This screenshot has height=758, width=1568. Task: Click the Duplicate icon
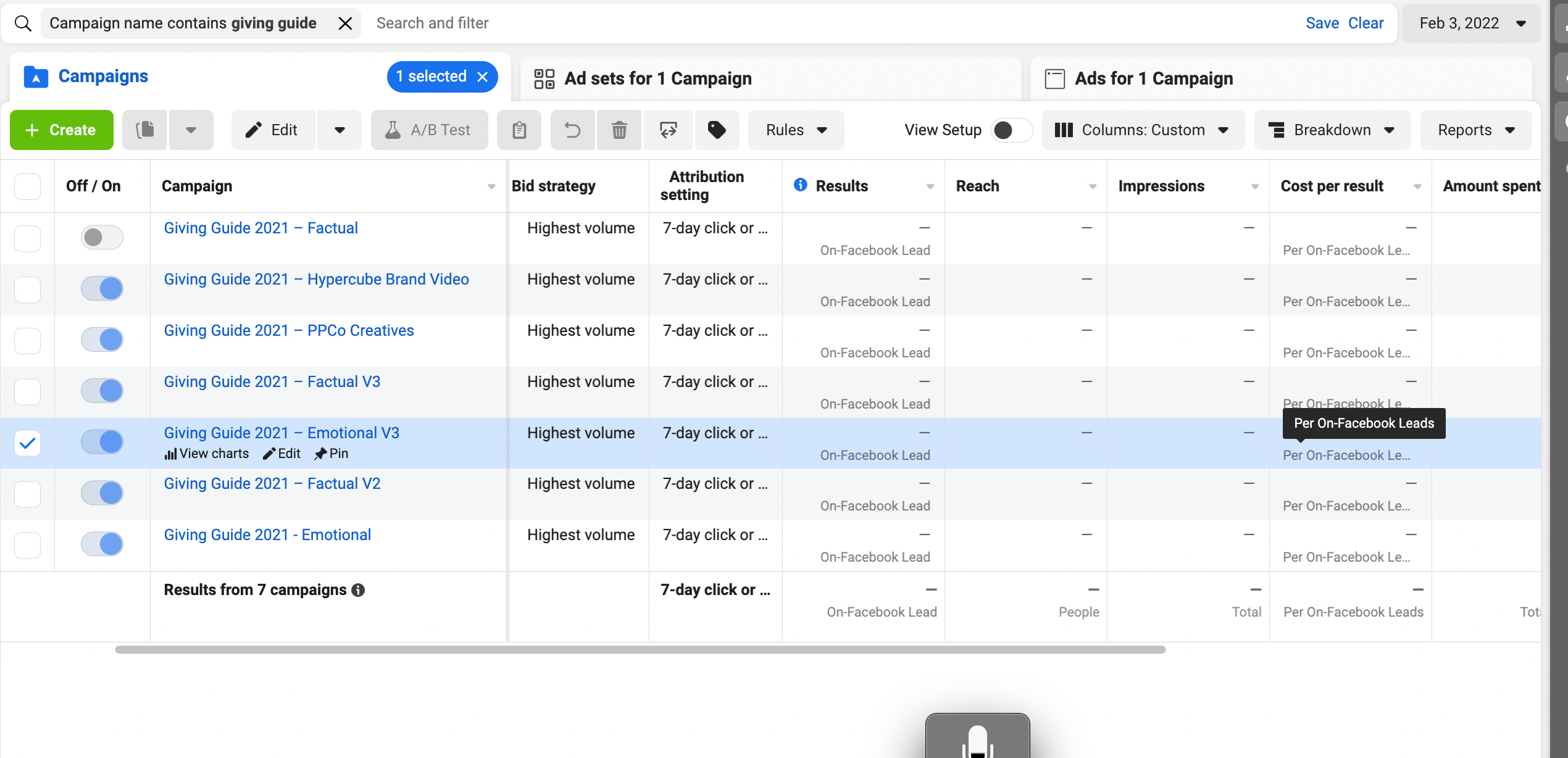click(144, 130)
